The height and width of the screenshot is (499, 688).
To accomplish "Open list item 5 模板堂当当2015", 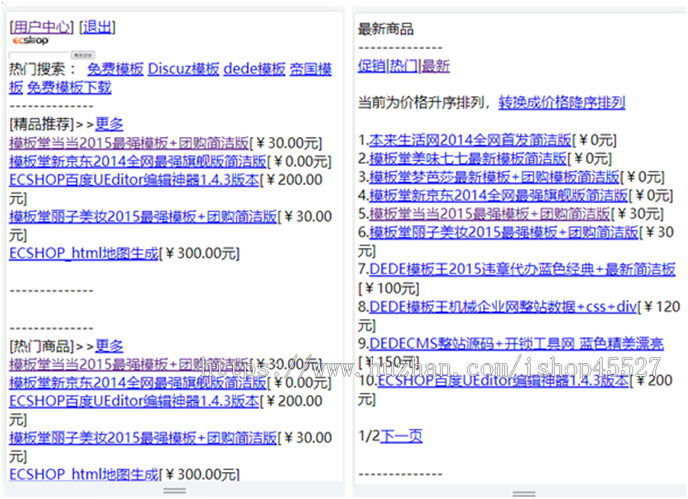I will 490,214.
